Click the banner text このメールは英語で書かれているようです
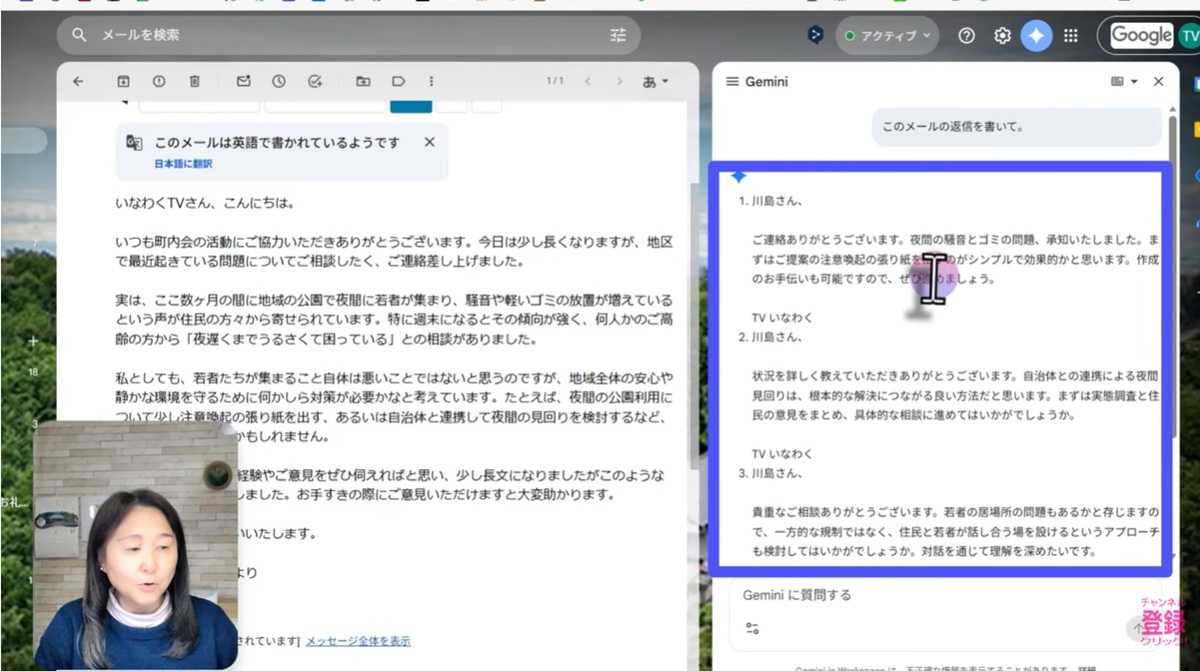The width and height of the screenshot is (1200, 671). coord(277,142)
